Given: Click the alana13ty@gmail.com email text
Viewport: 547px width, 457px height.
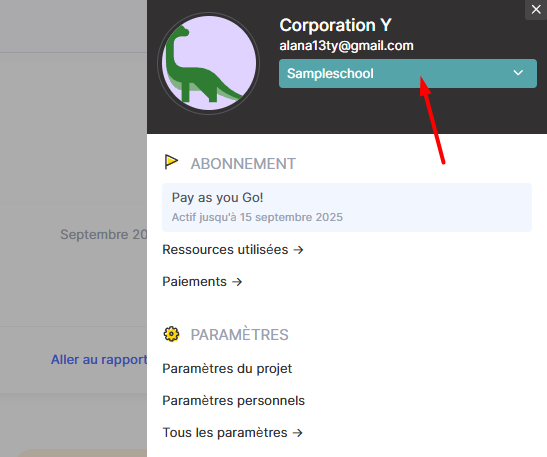Looking at the screenshot, I should (x=346, y=46).
